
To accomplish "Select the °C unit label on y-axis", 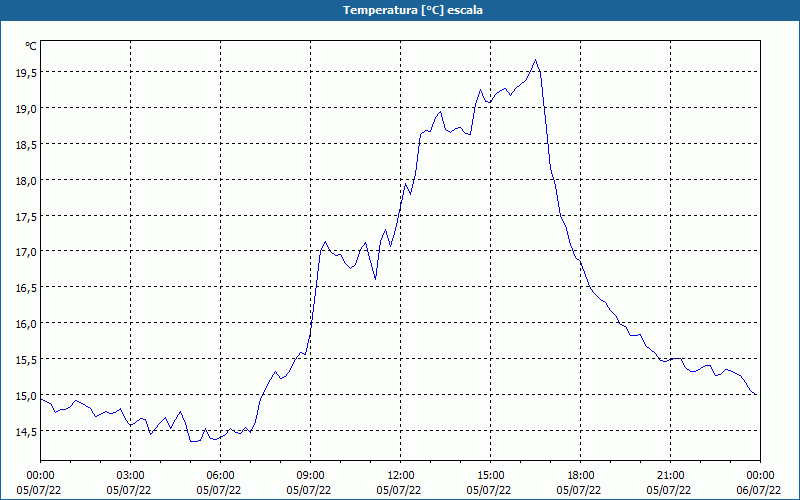I will [31, 46].
